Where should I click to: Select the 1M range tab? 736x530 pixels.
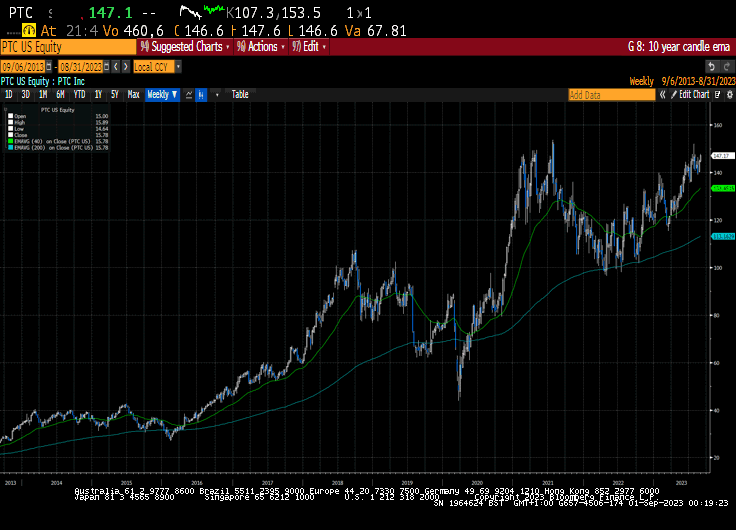point(43,95)
